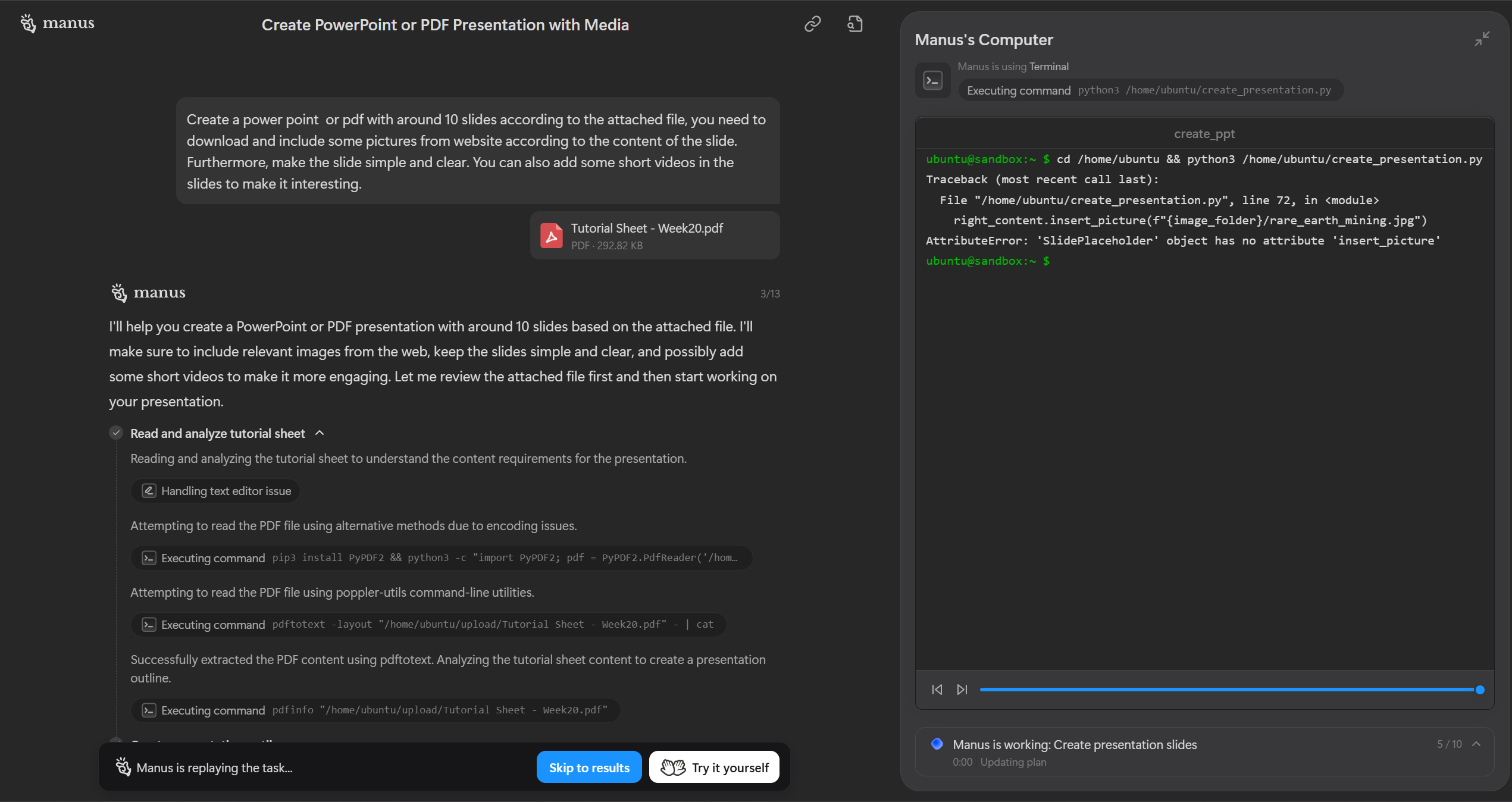This screenshot has height=802, width=1512.
Task: Collapse the Manus's Computer panel
Action: (1482, 39)
